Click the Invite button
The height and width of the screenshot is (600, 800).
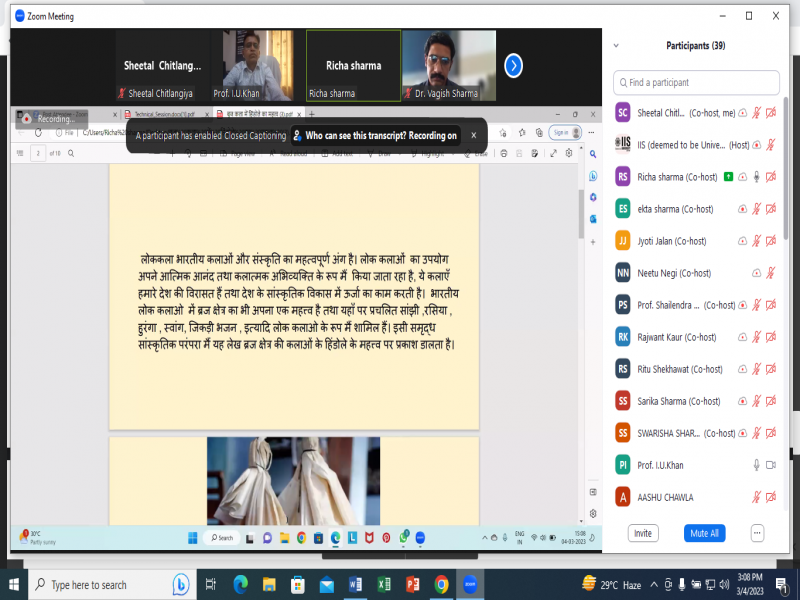point(643,533)
